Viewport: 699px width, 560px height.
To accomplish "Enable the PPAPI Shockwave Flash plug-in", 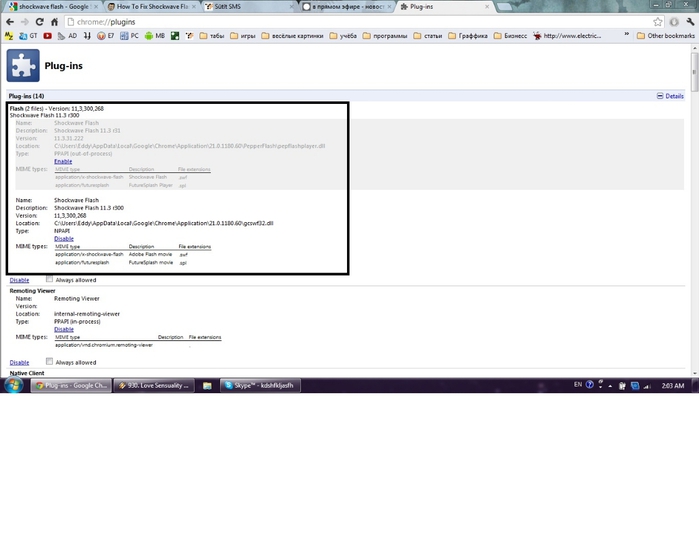I will click(x=63, y=161).
